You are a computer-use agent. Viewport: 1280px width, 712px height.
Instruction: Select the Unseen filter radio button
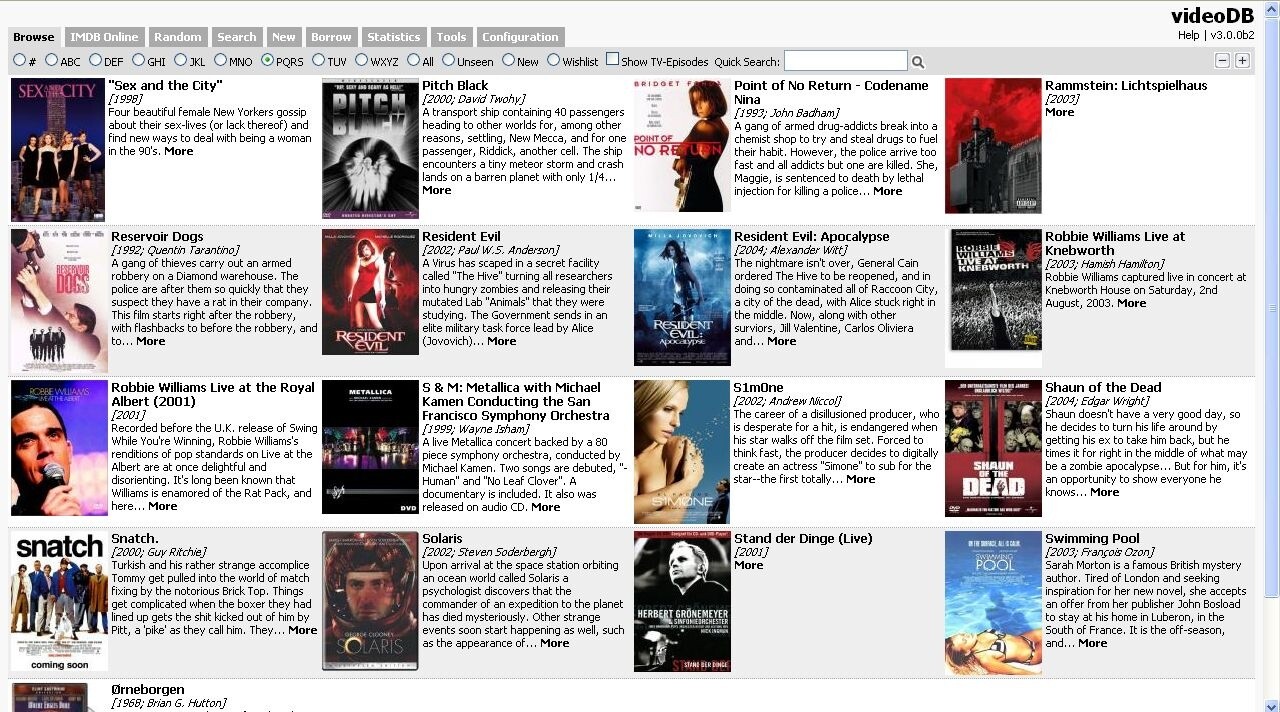coord(448,60)
